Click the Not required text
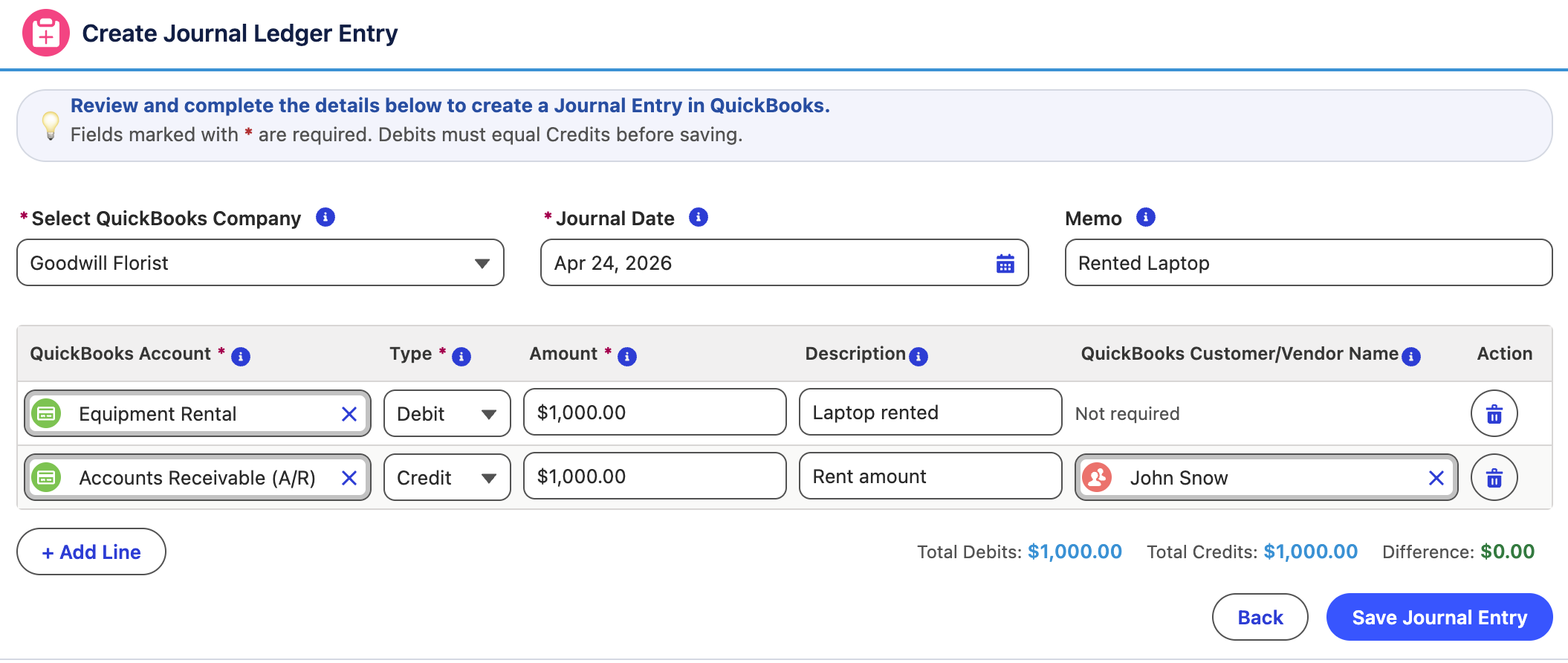The height and width of the screenshot is (663, 1568). coord(1127,414)
